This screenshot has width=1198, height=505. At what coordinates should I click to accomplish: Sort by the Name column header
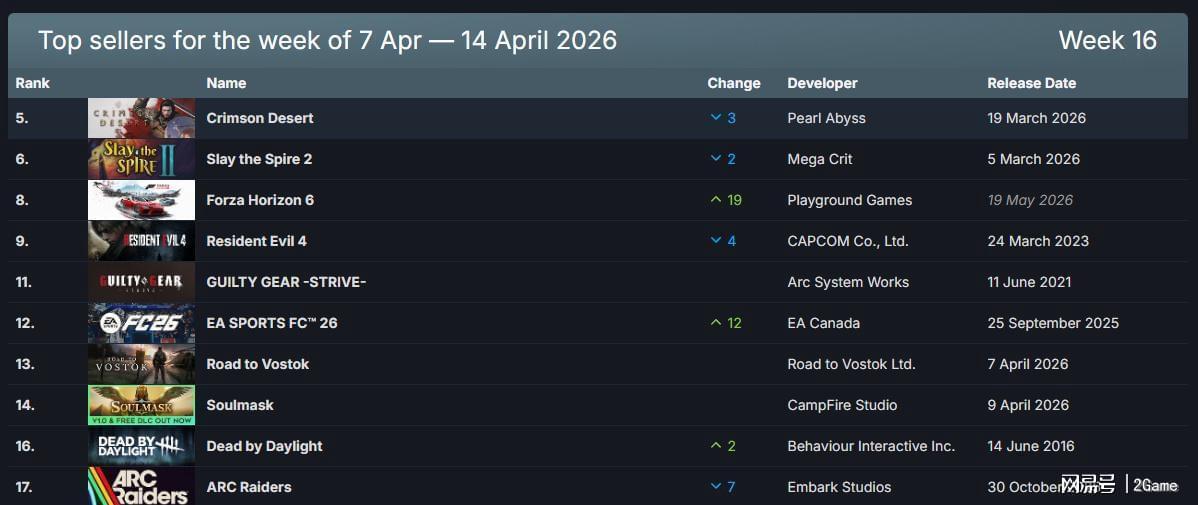(x=226, y=83)
